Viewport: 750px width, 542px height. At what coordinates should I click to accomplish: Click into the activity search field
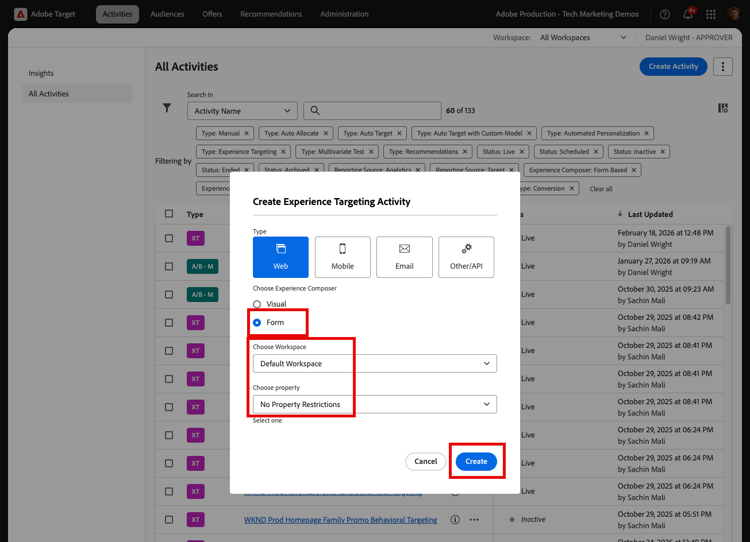(372, 111)
